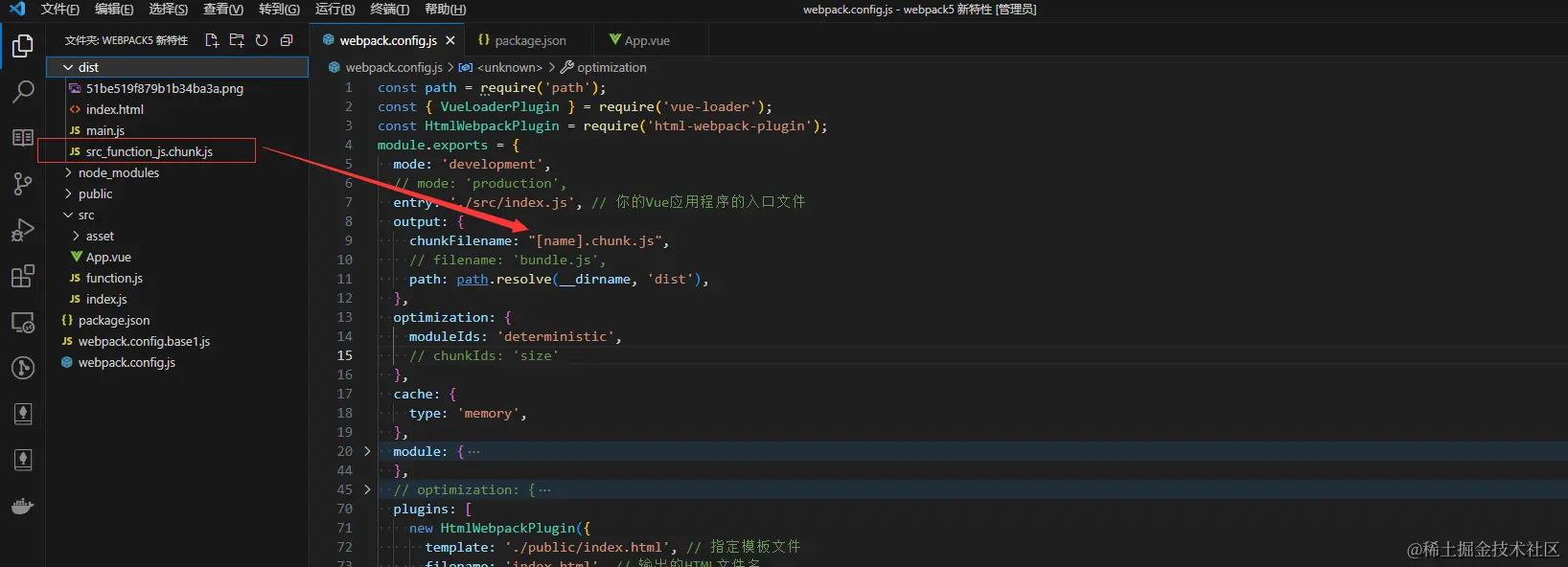
Task: Open the Extensions view
Action: click(x=23, y=276)
